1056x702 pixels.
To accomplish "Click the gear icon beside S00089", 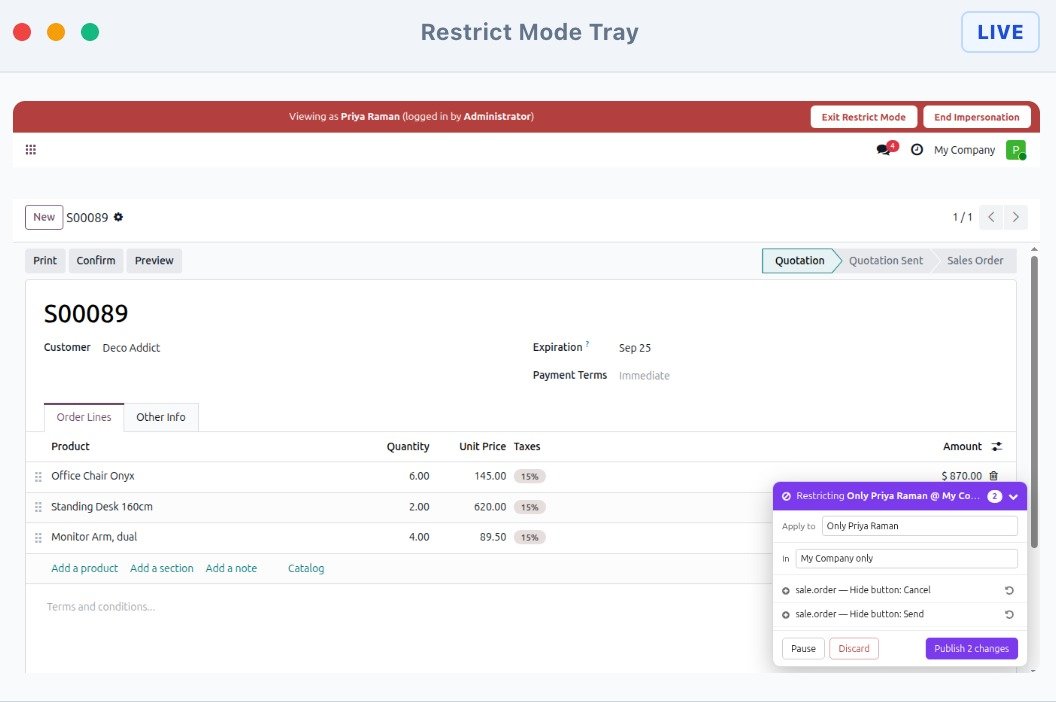I will click(119, 217).
